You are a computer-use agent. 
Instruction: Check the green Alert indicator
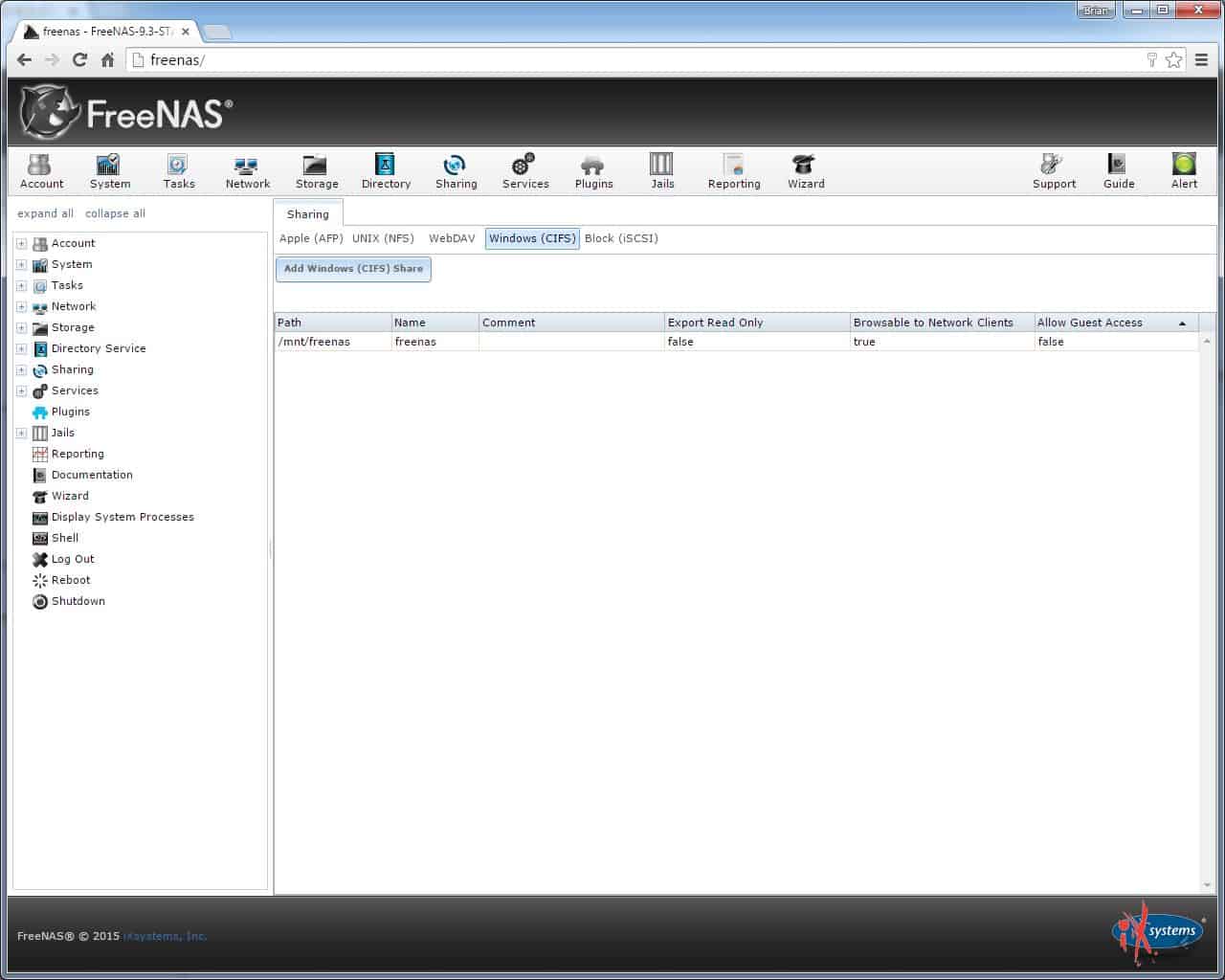point(1184,171)
